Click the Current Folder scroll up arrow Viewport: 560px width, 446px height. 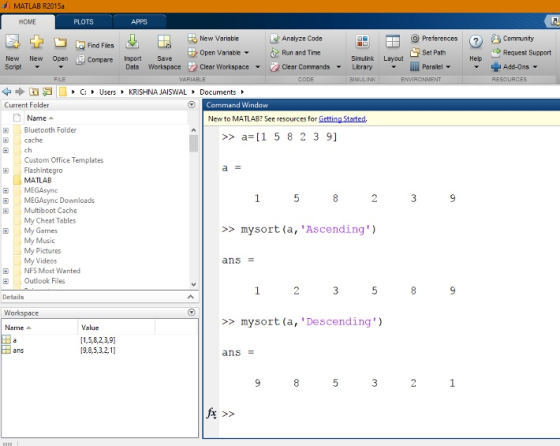pyautogui.click(x=193, y=130)
